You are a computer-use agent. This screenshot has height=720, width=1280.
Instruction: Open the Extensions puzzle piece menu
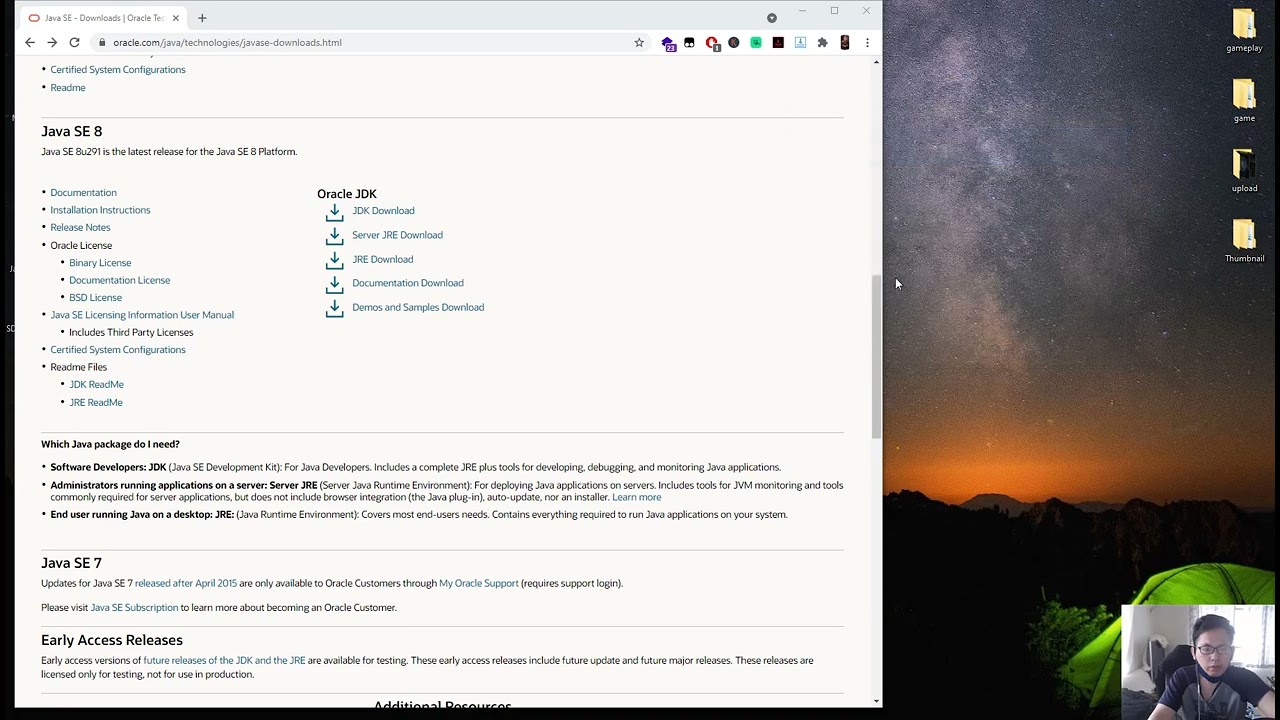(x=822, y=42)
